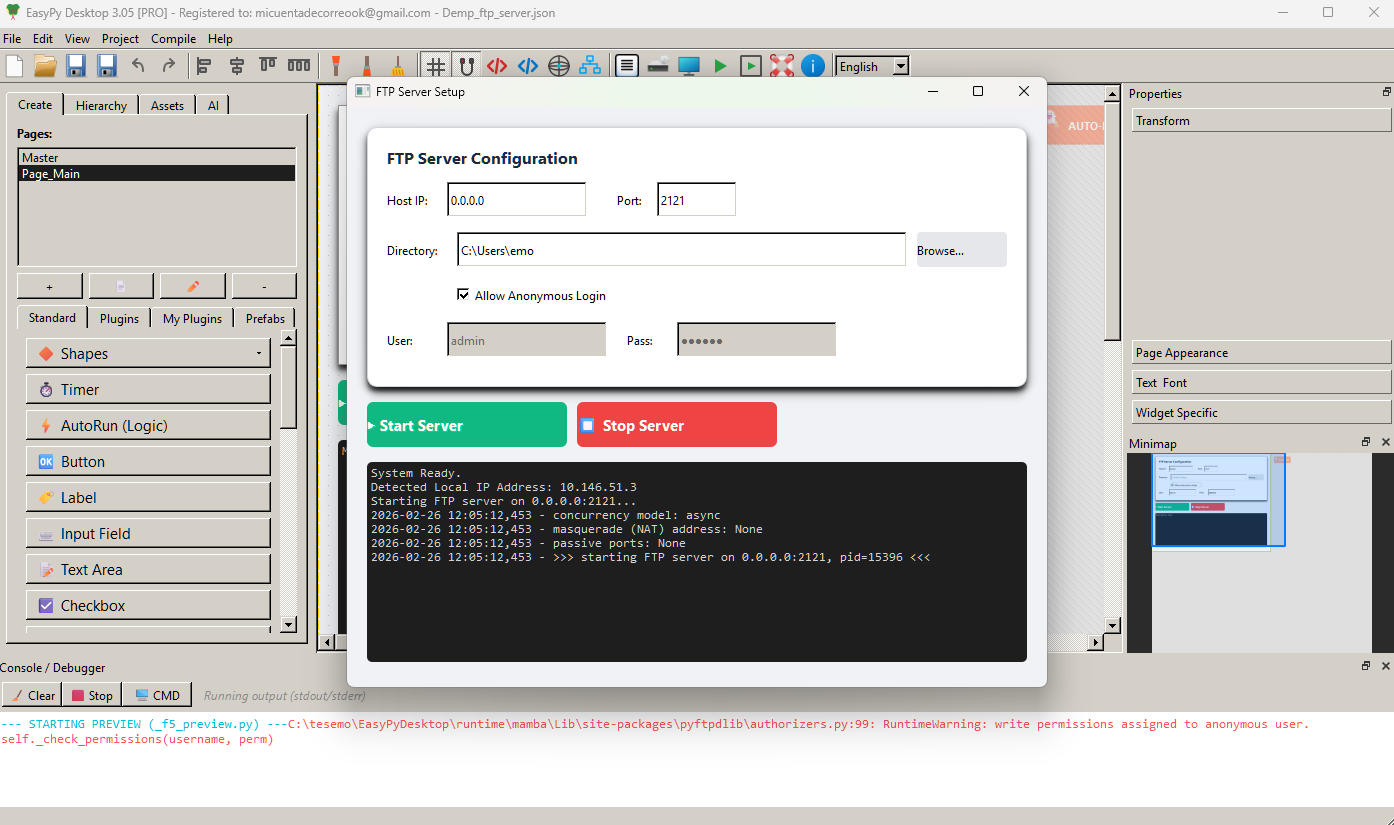Open a project with the folder icon
Image resolution: width=1394 pixels, height=825 pixels.
click(x=45, y=66)
